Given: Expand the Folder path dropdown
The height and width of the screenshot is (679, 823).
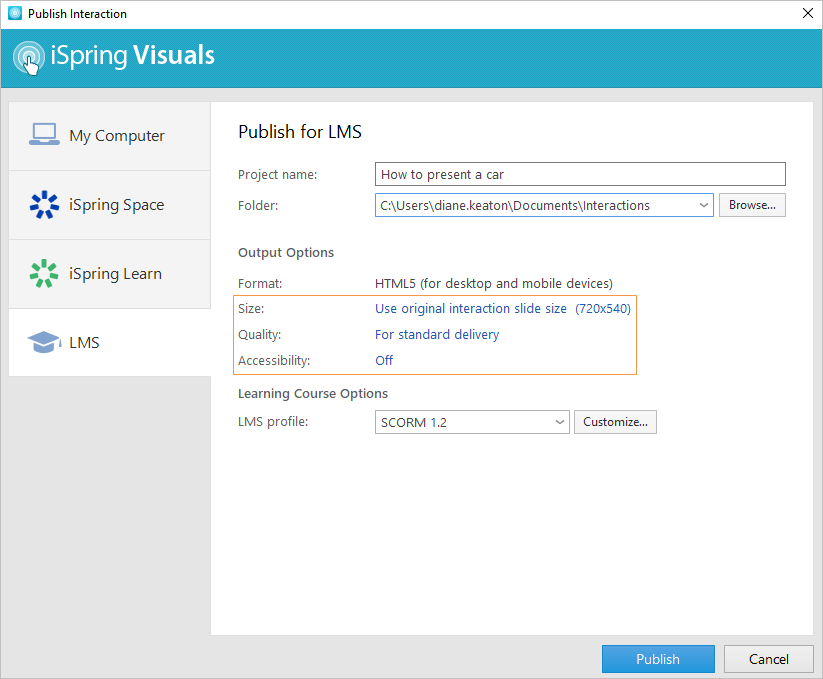Looking at the screenshot, I should coord(702,205).
